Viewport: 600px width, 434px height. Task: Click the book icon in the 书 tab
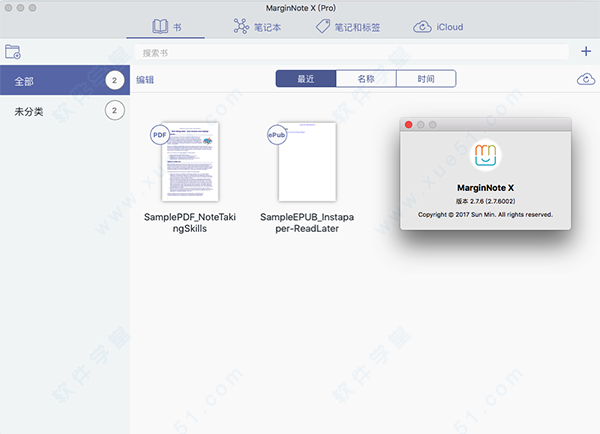(160, 26)
